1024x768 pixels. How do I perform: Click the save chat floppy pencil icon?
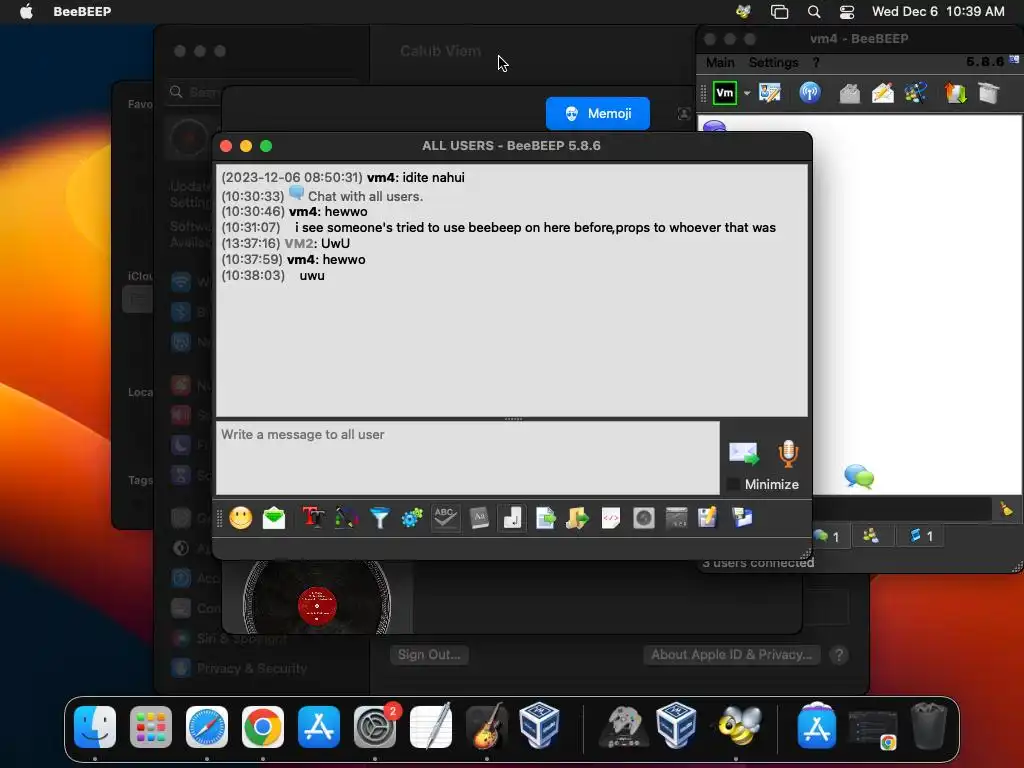(708, 518)
